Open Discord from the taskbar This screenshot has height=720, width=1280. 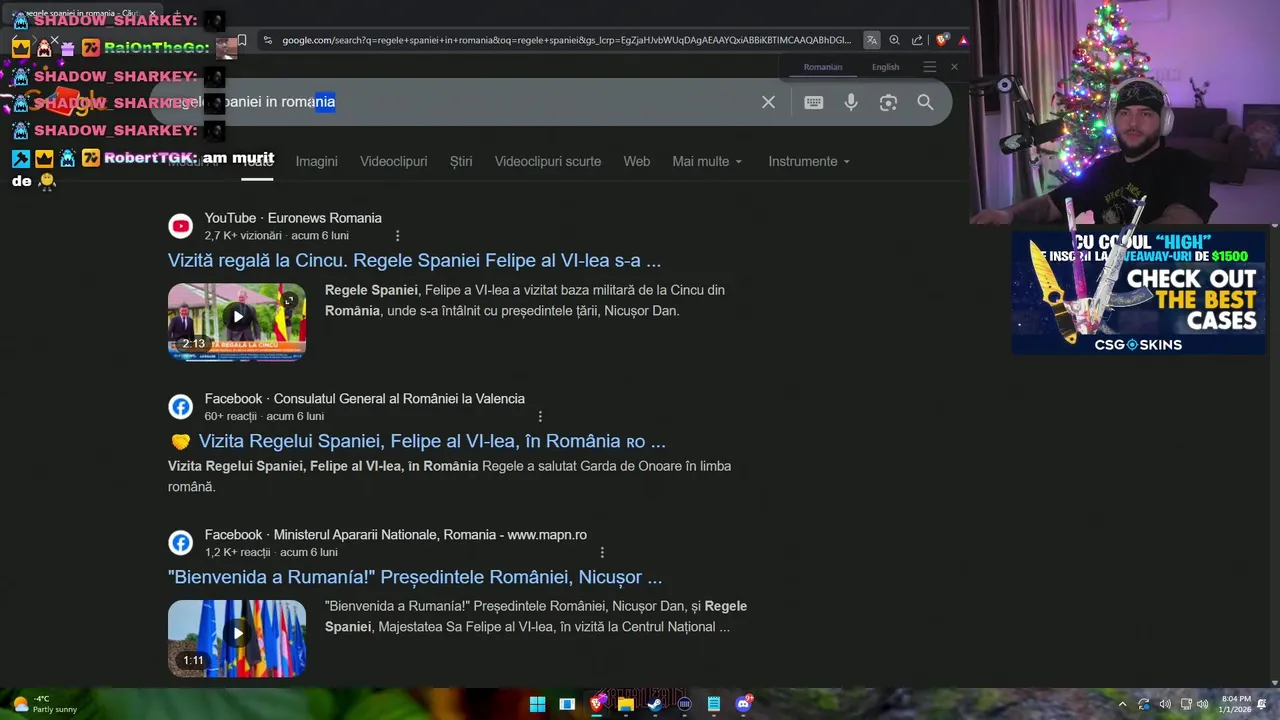point(743,704)
